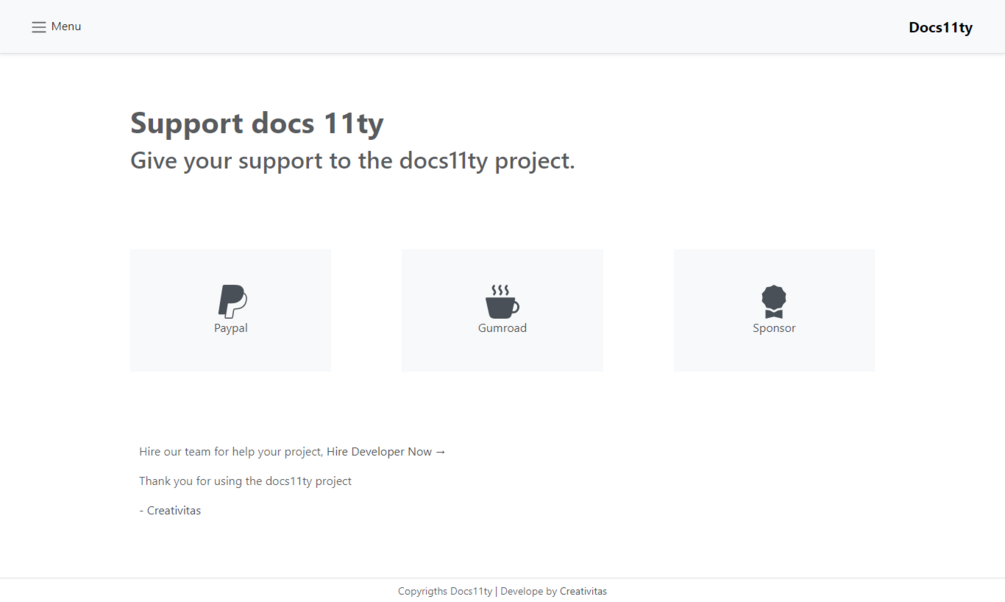Image resolution: width=1005 pixels, height=602 pixels.
Task: Open the hamburger menu icon
Action: [38, 27]
